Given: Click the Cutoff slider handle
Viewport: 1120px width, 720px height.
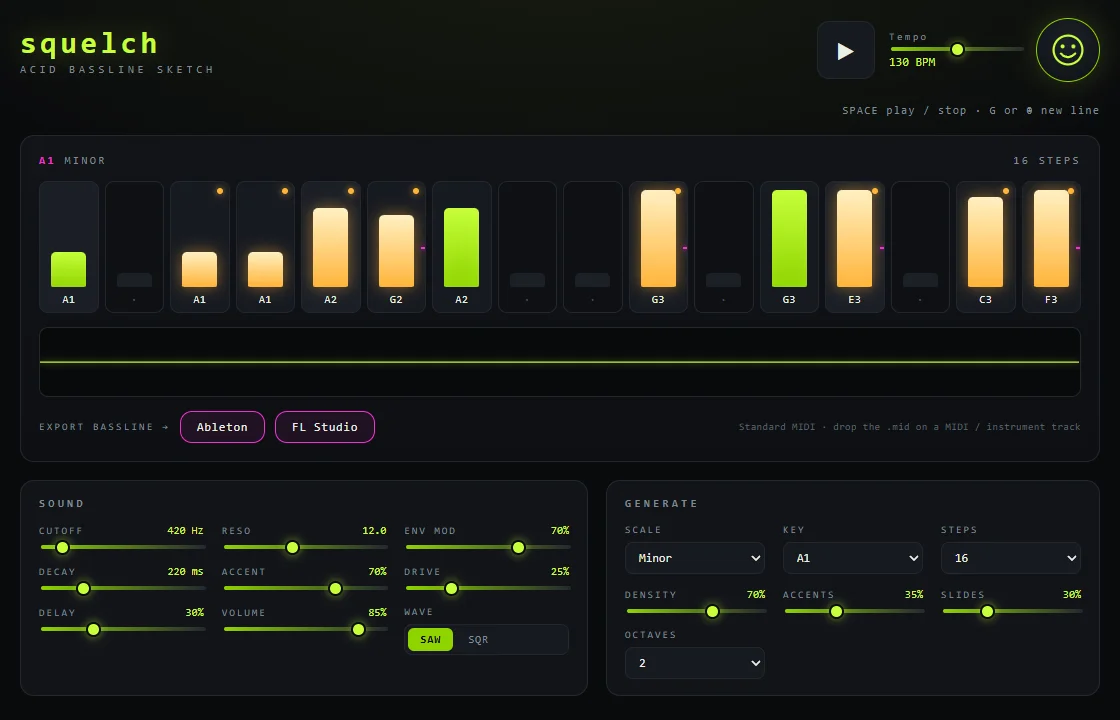Looking at the screenshot, I should (62, 547).
